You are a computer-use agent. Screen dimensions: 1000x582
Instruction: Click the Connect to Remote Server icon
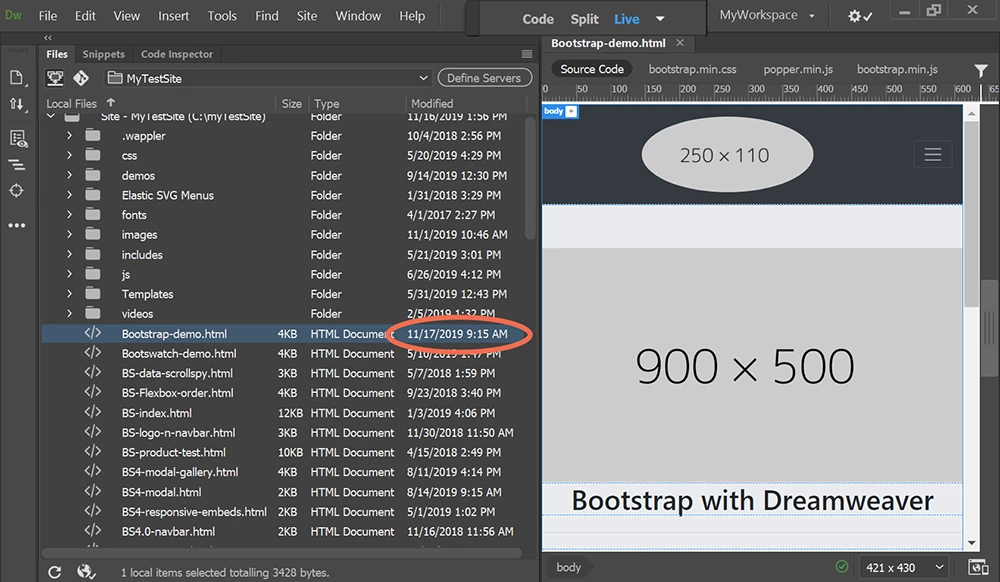55,78
